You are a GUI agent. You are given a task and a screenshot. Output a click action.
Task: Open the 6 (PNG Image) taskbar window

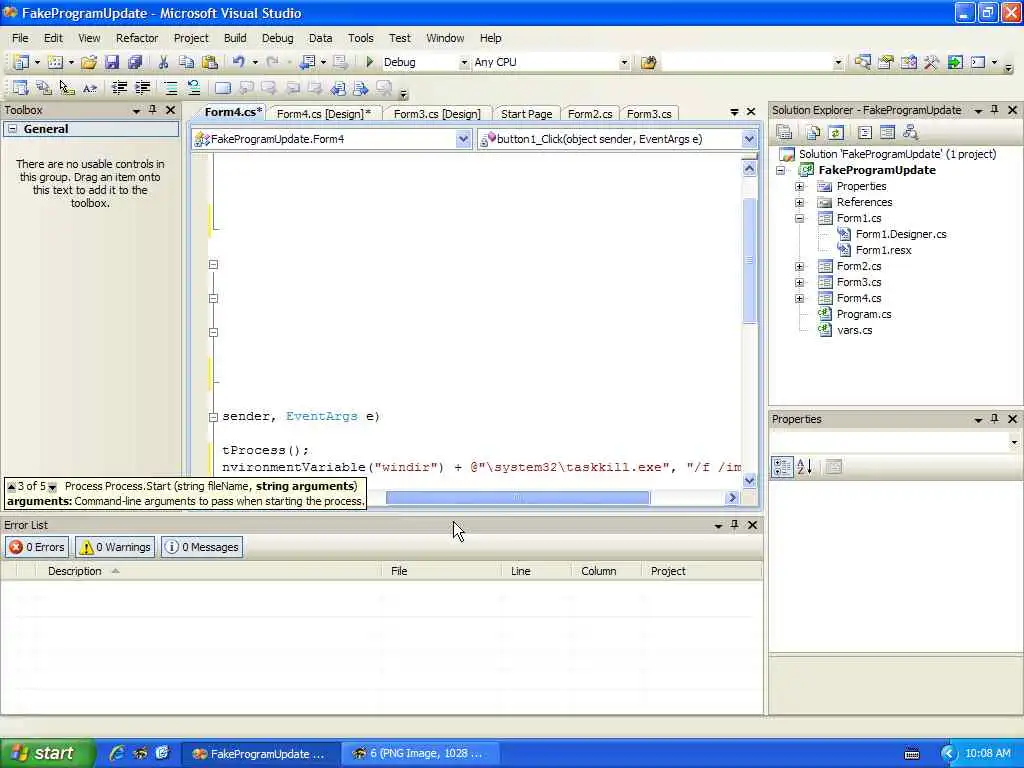tap(421, 754)
